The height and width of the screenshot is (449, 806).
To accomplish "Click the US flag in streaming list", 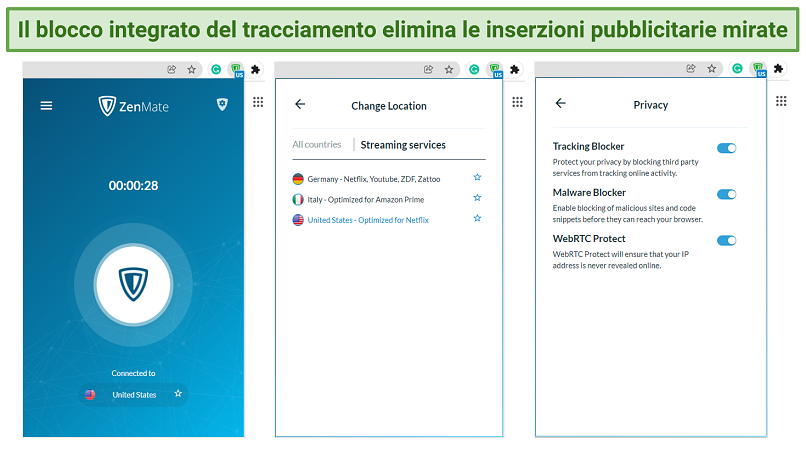I will [x=298, y=220].
